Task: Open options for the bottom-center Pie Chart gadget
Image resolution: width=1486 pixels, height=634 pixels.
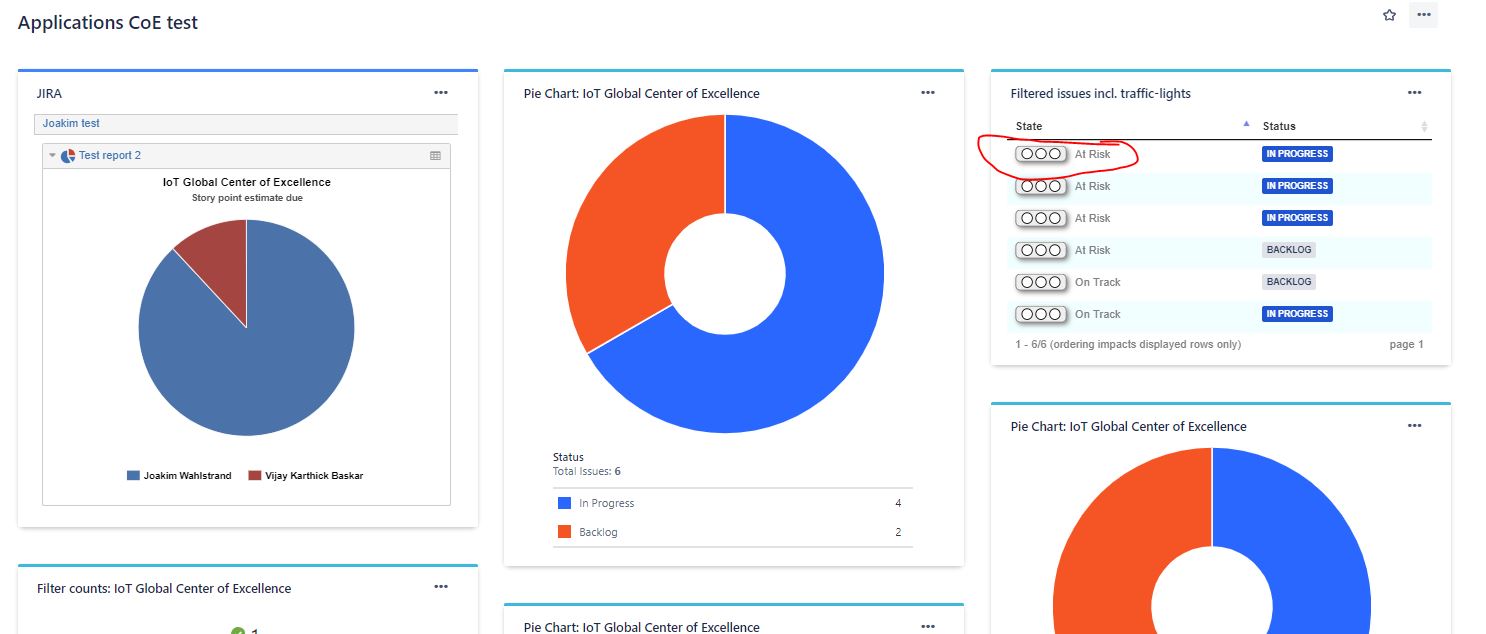Action: pos(928,626)
